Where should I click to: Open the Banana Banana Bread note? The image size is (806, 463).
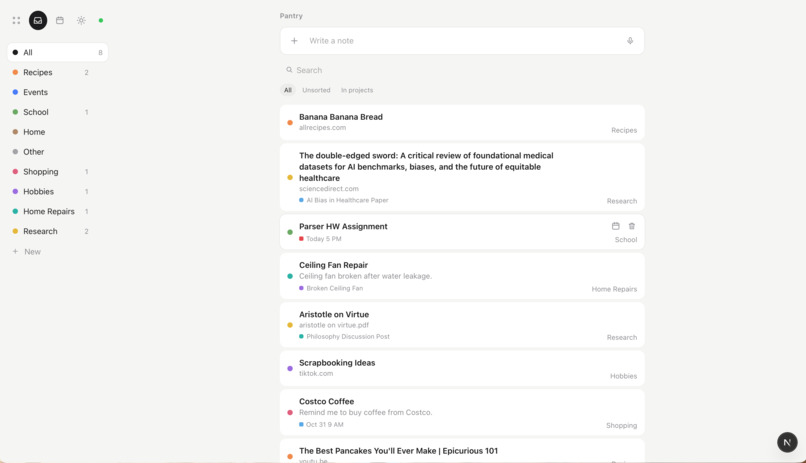pos(462,122)
